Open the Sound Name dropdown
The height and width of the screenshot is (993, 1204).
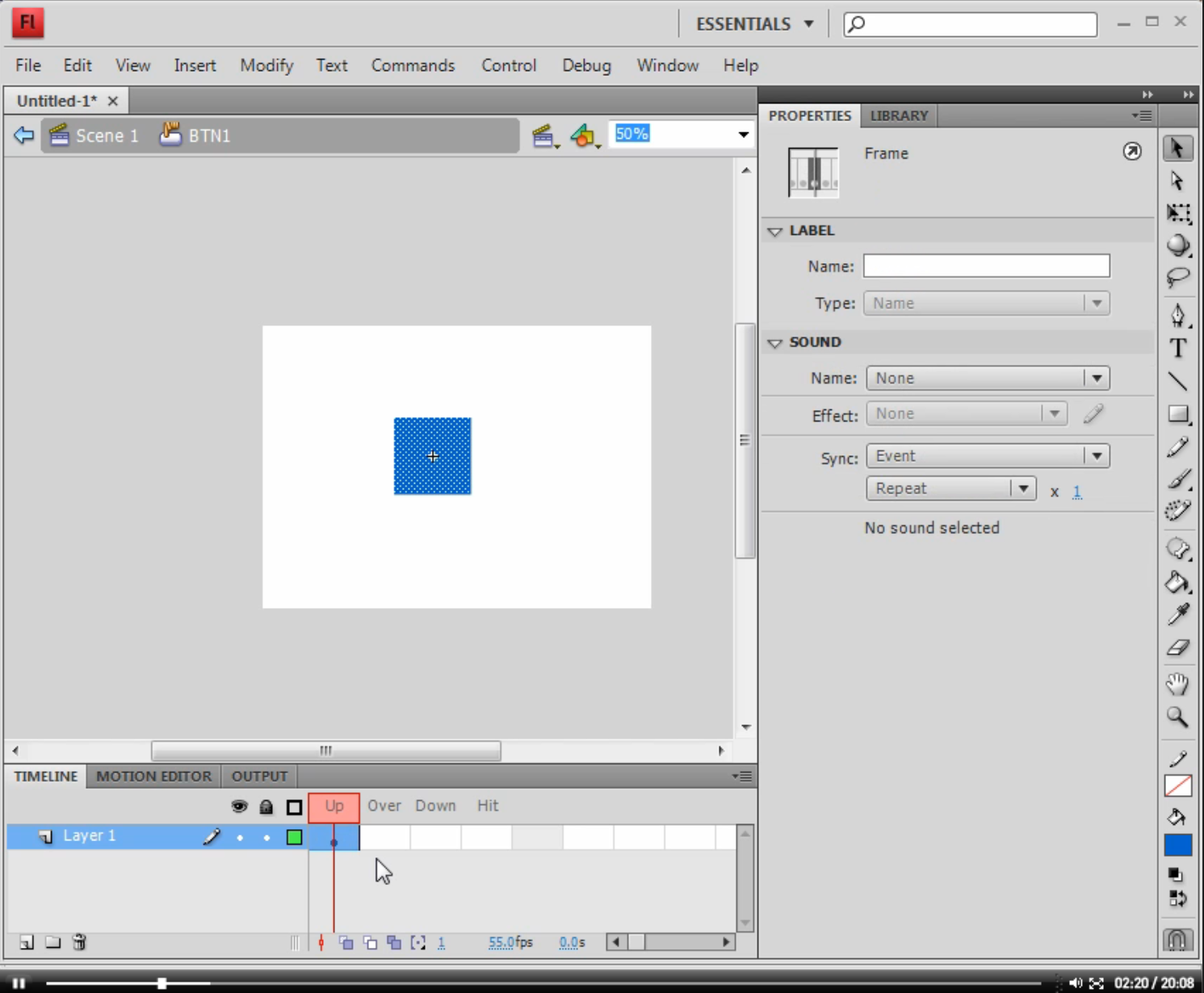pyautogui.click(x=988, y=378)
